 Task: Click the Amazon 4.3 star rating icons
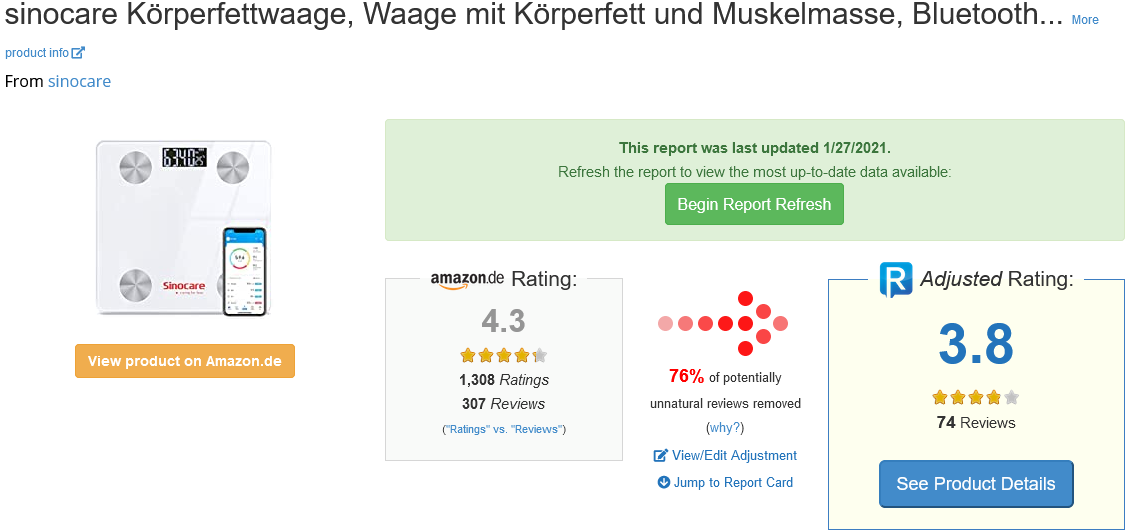coord(503,355)
